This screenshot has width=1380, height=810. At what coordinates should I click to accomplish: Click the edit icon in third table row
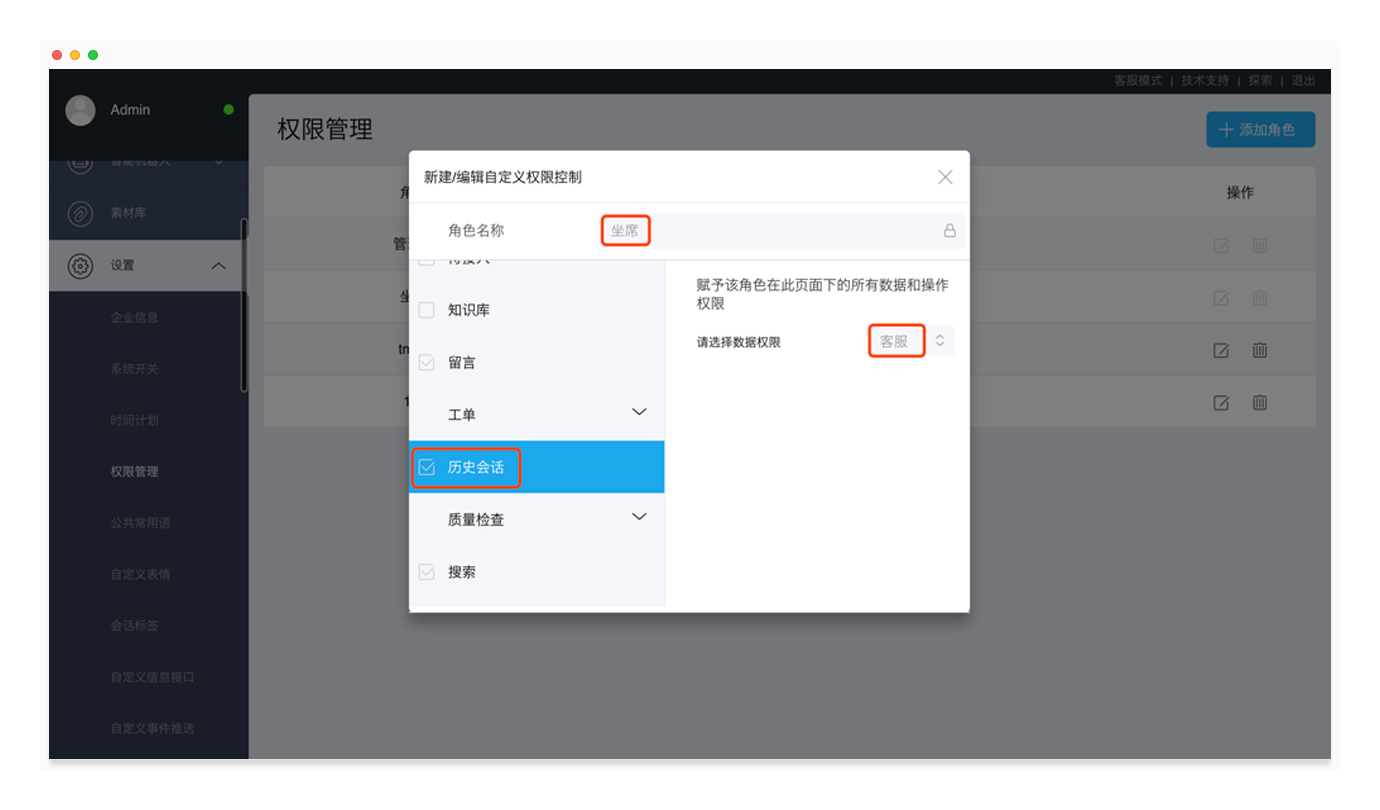click(1220, 350)
